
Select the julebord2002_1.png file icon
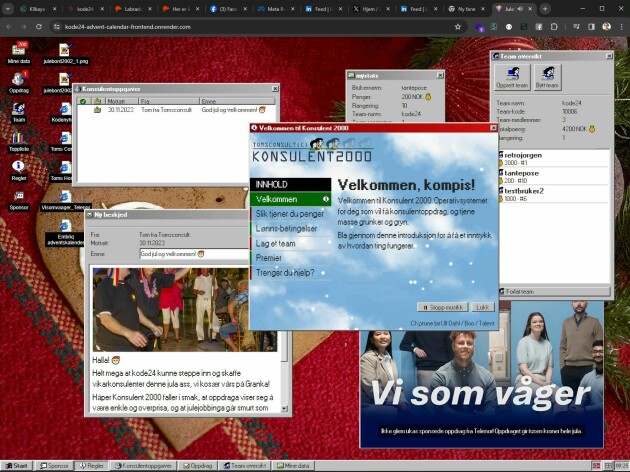(65, 53)
